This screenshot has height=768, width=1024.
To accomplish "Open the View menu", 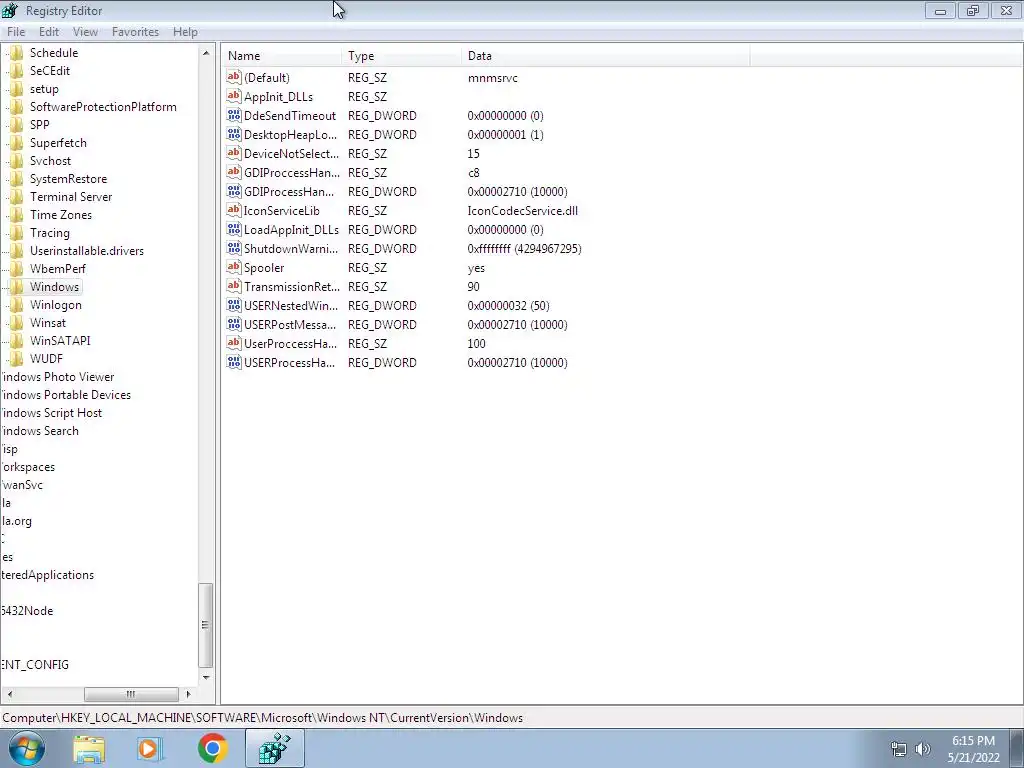I will tap(85, 31).
